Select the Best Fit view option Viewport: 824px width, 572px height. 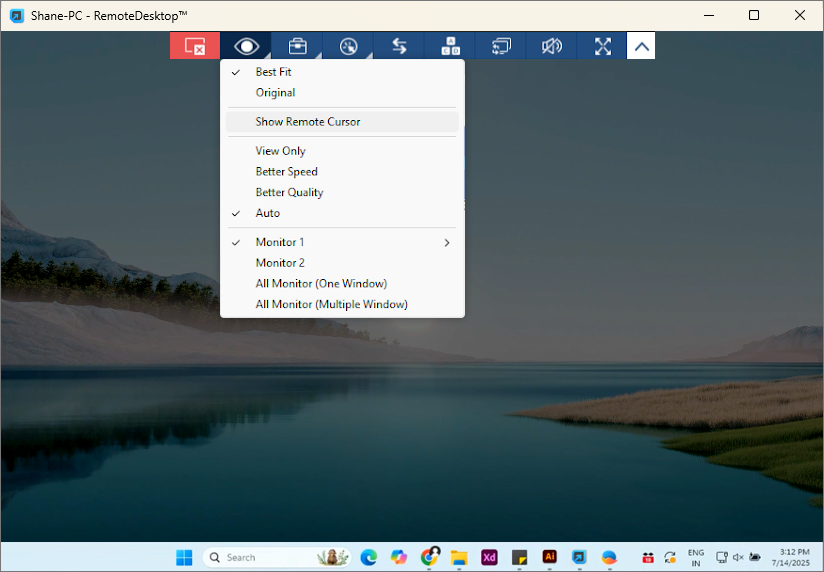pos(273,72)
